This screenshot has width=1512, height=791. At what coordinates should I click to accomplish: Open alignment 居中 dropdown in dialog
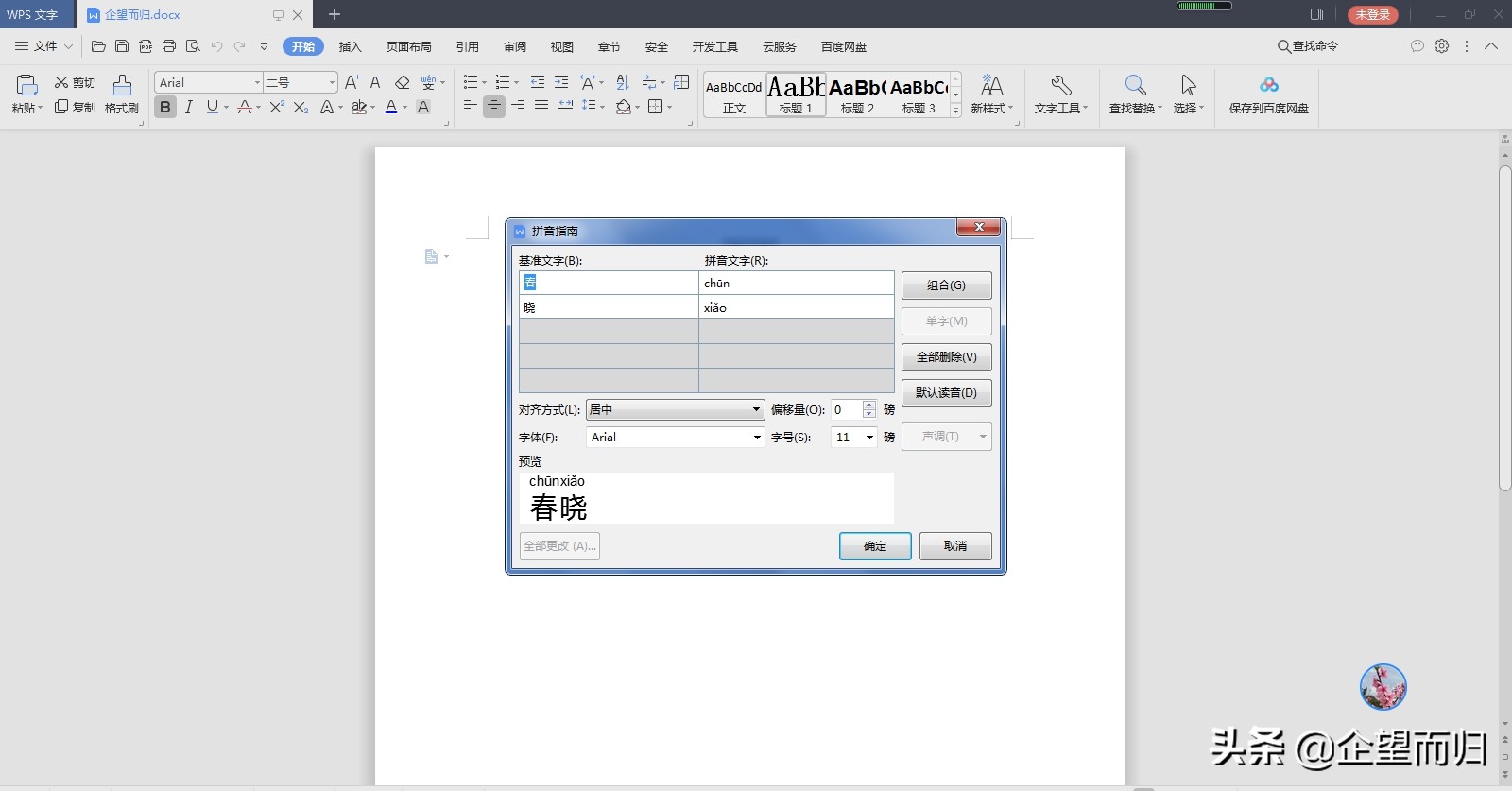point(756,409)
